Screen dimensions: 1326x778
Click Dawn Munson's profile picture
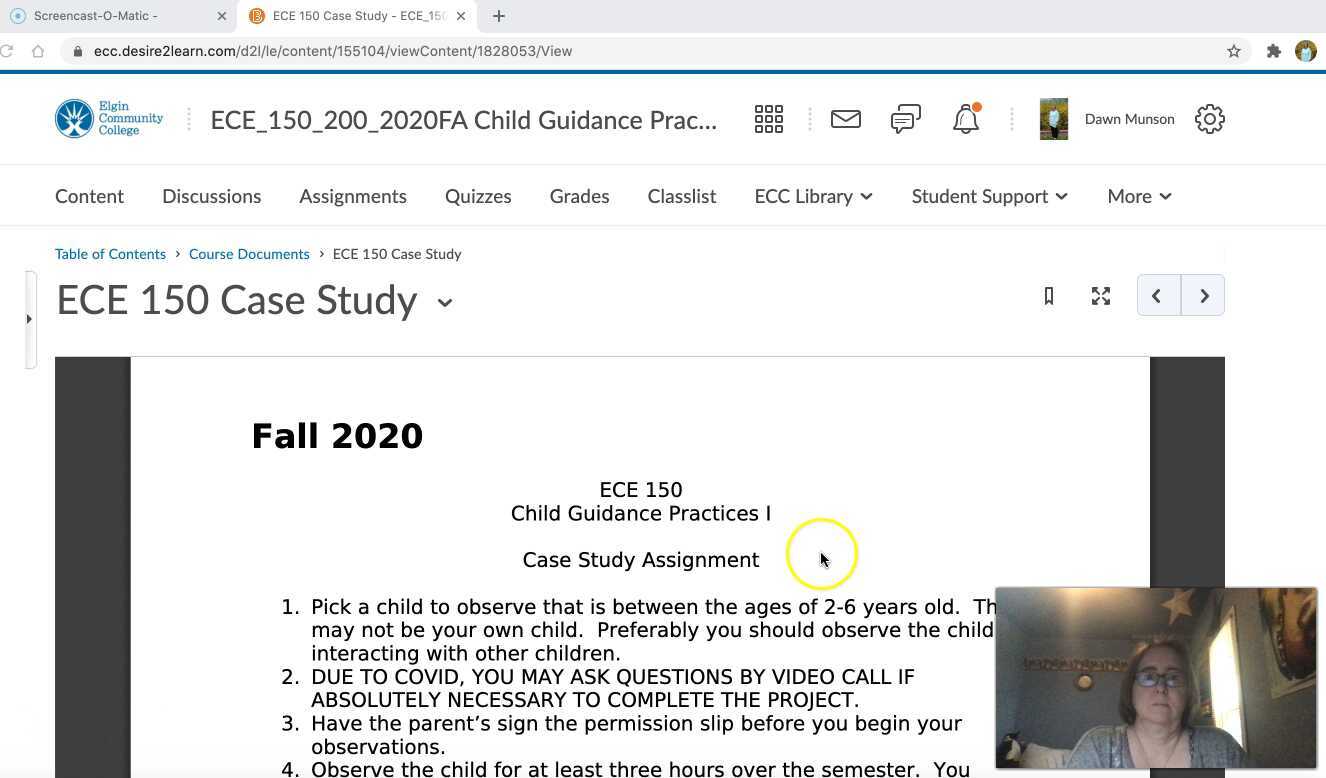coord(1053,119)
